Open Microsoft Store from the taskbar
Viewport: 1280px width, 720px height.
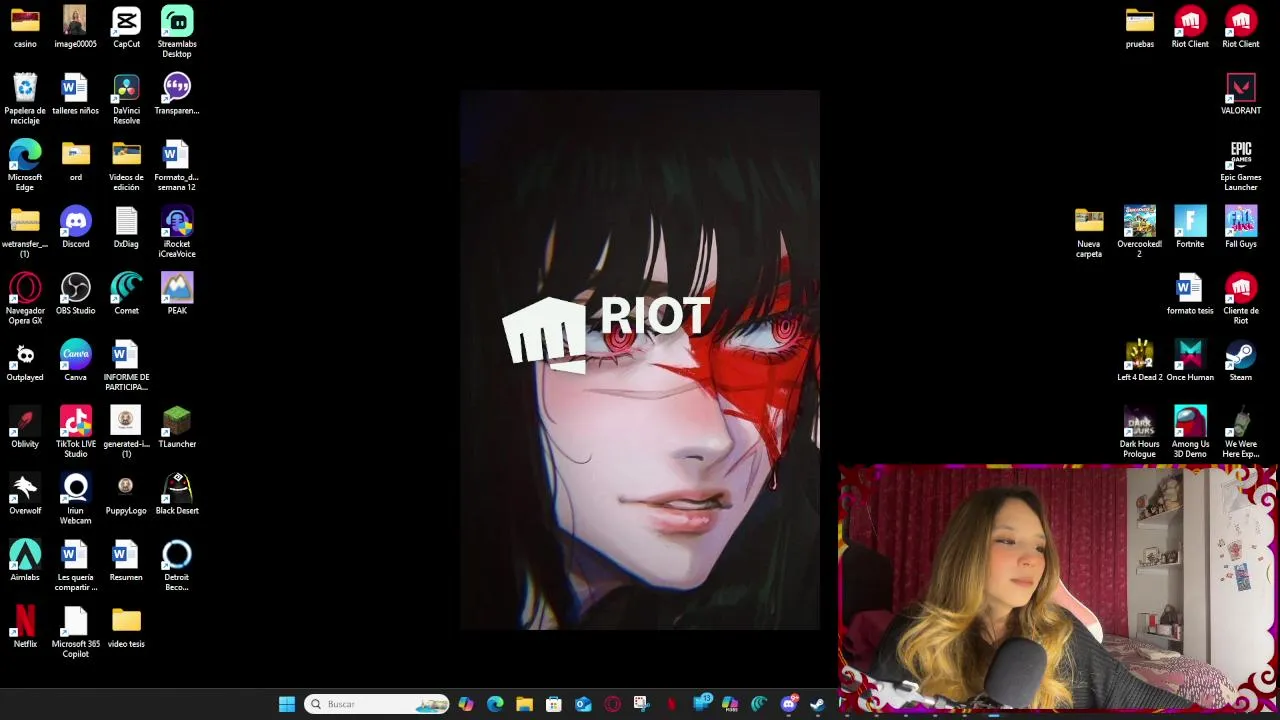554,704
